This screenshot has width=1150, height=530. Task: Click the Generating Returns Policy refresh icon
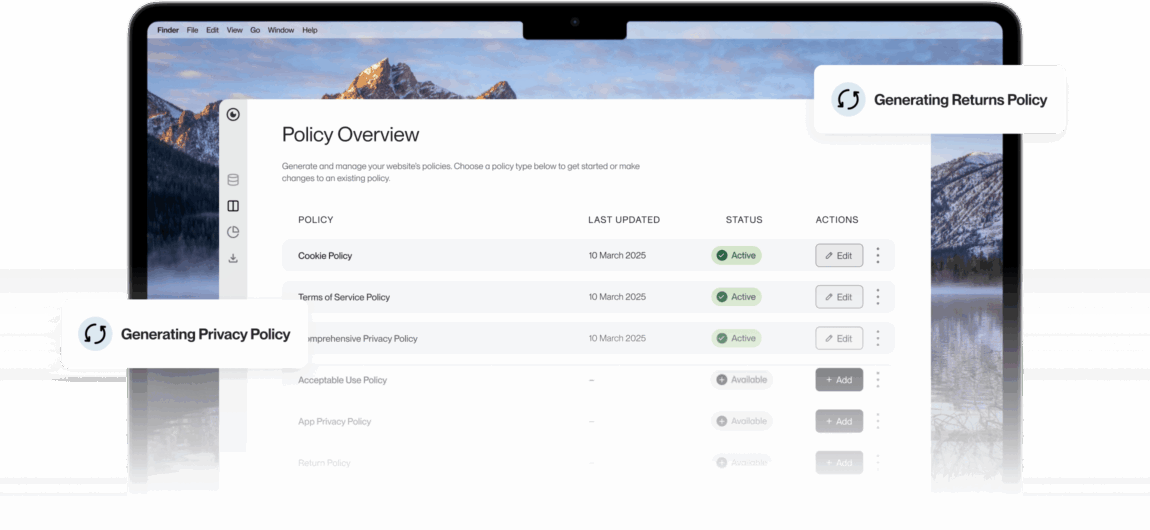(x=849, y=99)
